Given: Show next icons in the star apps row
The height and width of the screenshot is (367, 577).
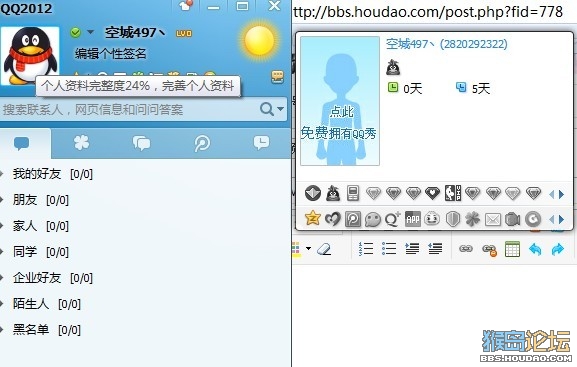Looking at the screenshot, I should pos(562,220).
